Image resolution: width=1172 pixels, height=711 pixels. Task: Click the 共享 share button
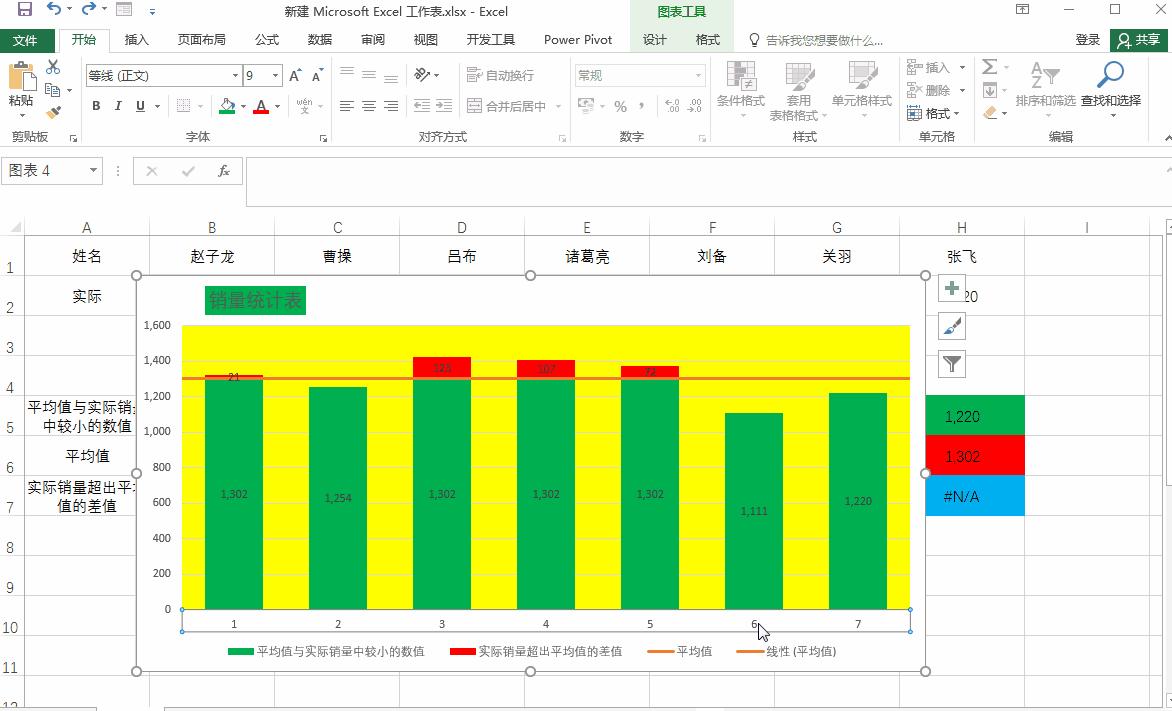[x=1140, y=40]
